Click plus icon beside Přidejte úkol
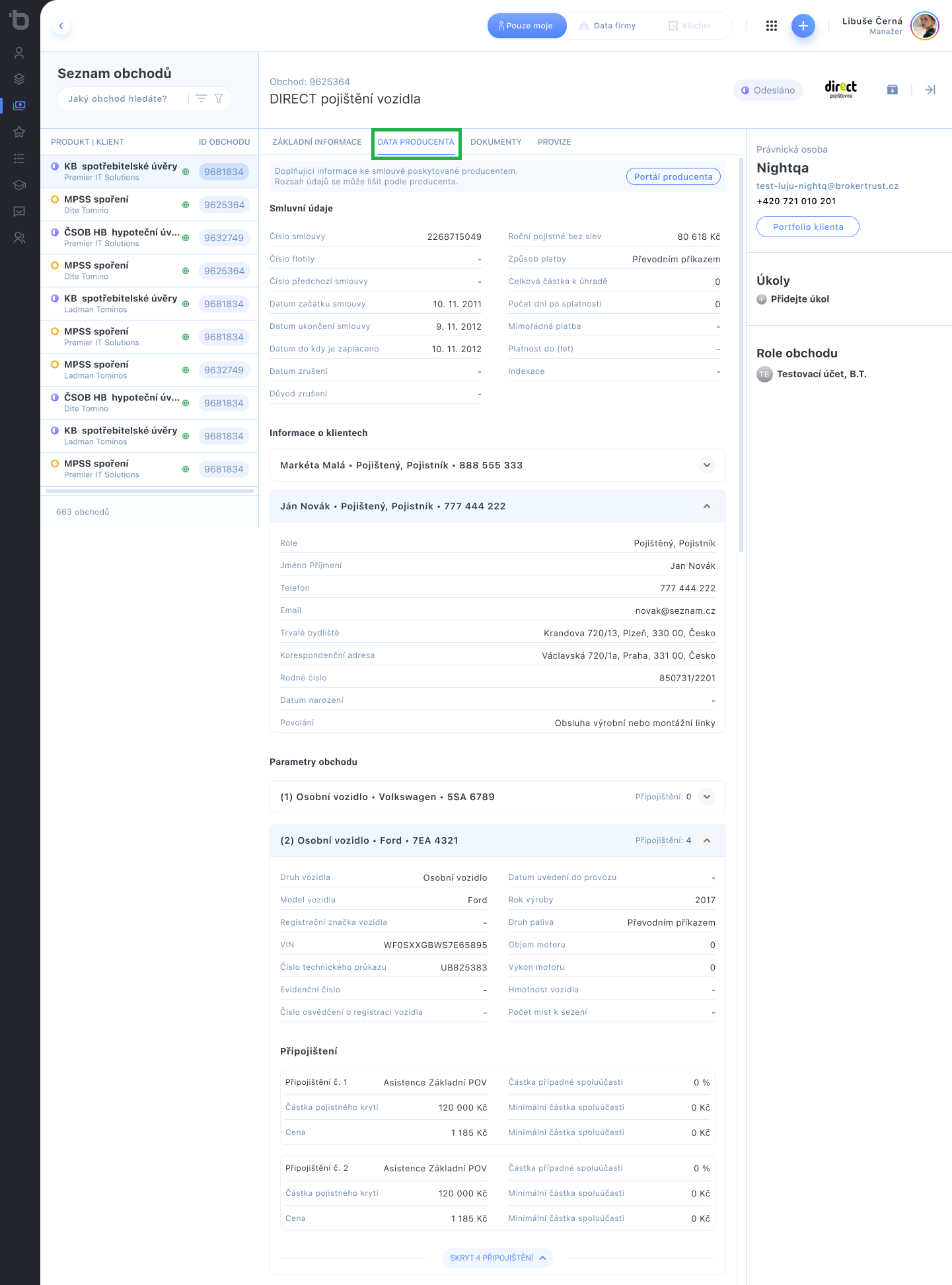Image resolution: width=952 pixels, height=1285 pixels. [x=762, y=299]
